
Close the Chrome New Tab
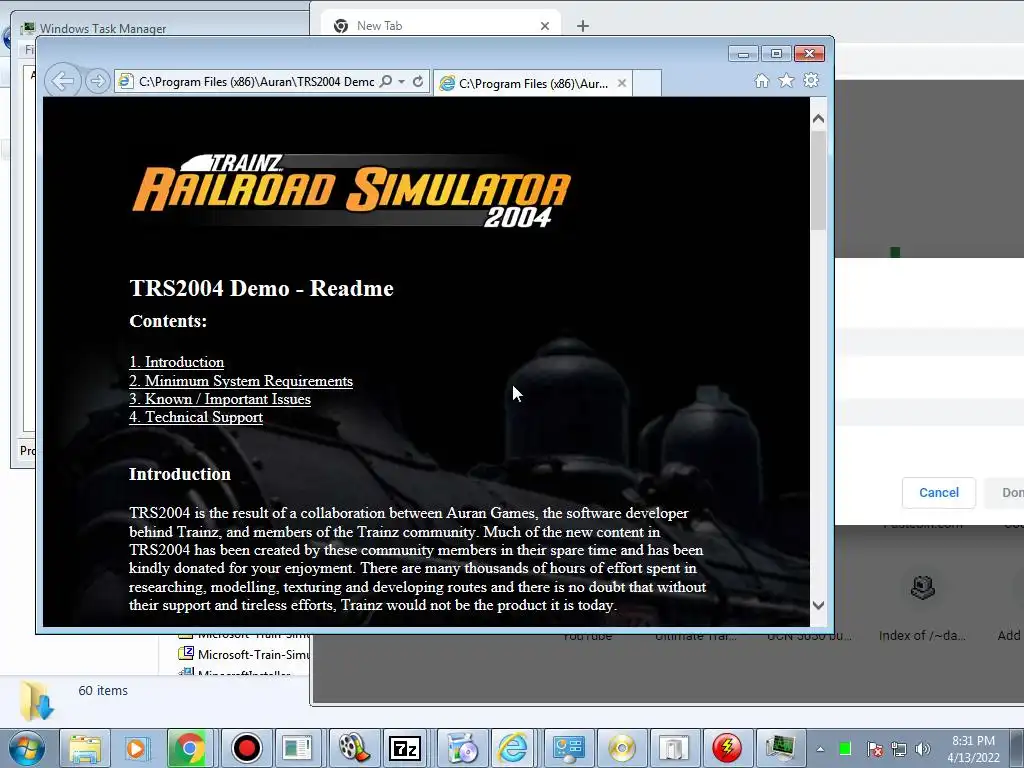[x=545, y=26]
